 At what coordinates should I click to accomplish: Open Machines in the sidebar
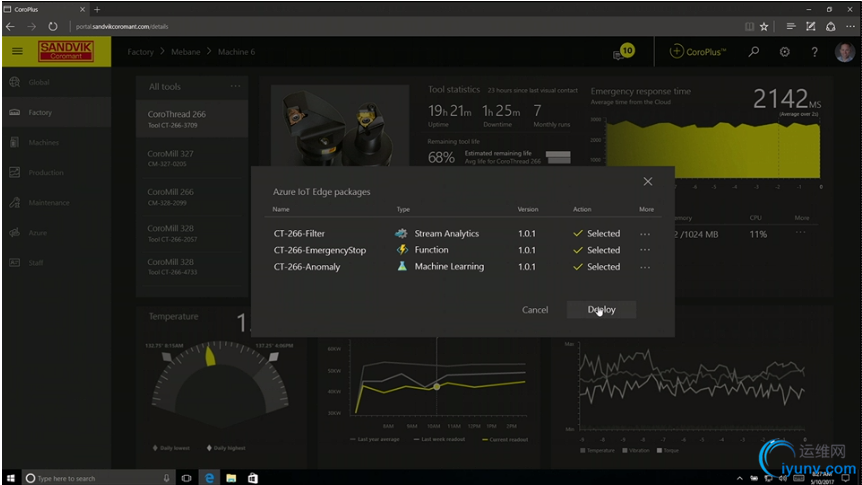(57, 142)
